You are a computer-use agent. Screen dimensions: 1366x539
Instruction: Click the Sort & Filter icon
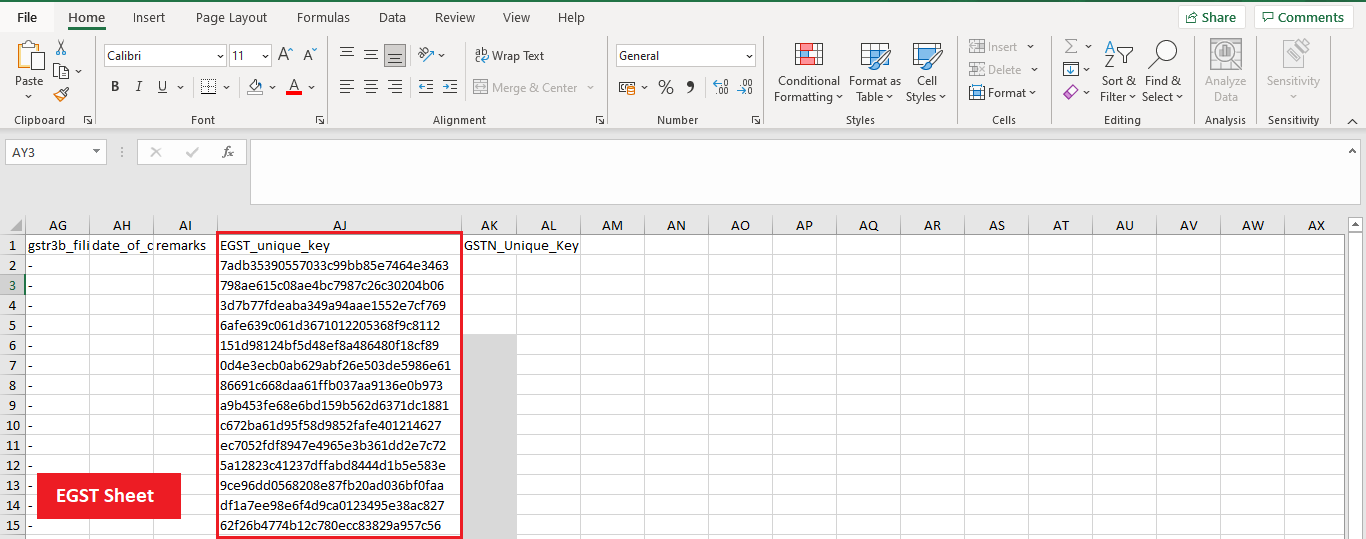tap(1118, 71)
